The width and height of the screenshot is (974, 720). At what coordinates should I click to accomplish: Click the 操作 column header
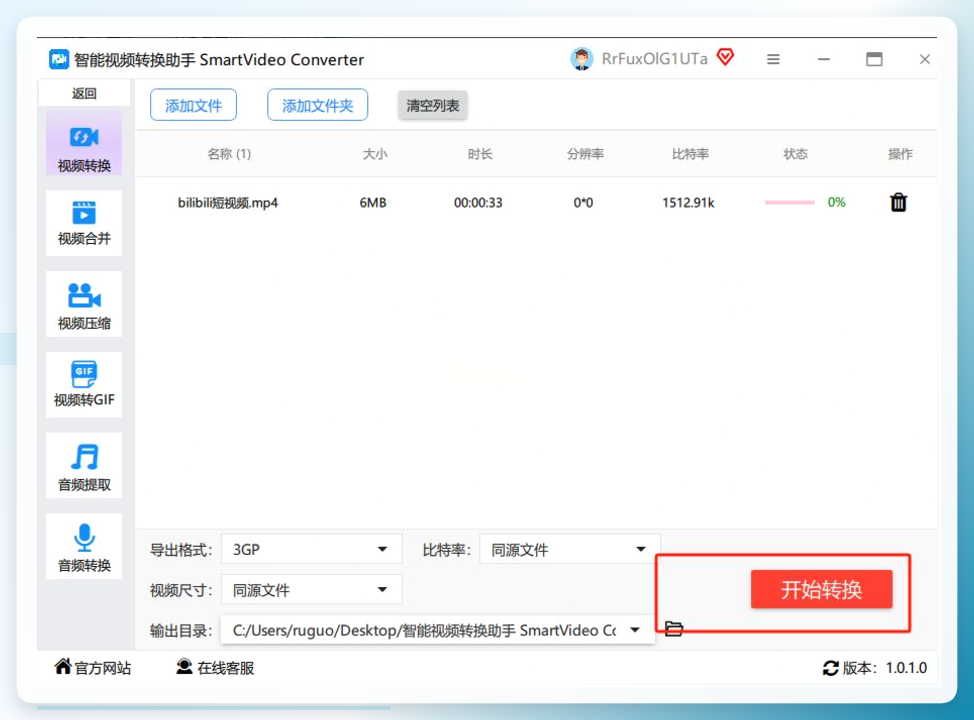(x=900, y=154)
